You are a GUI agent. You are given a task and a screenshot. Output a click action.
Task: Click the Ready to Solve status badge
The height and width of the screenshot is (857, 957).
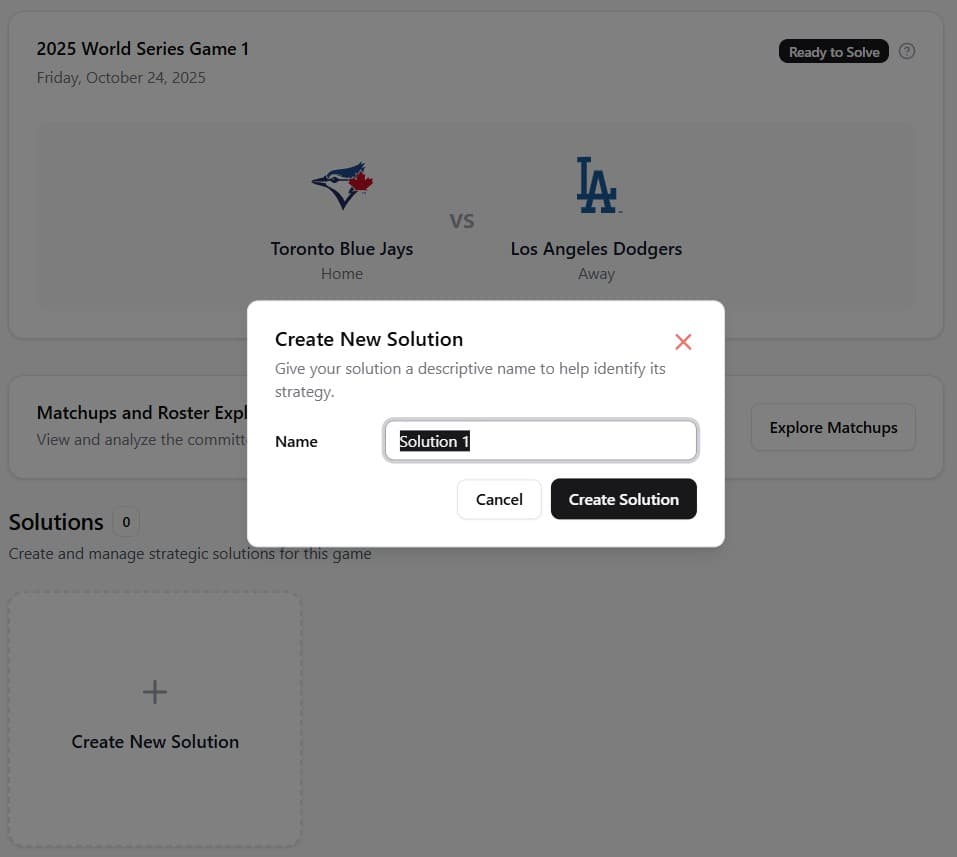[833, 52]
